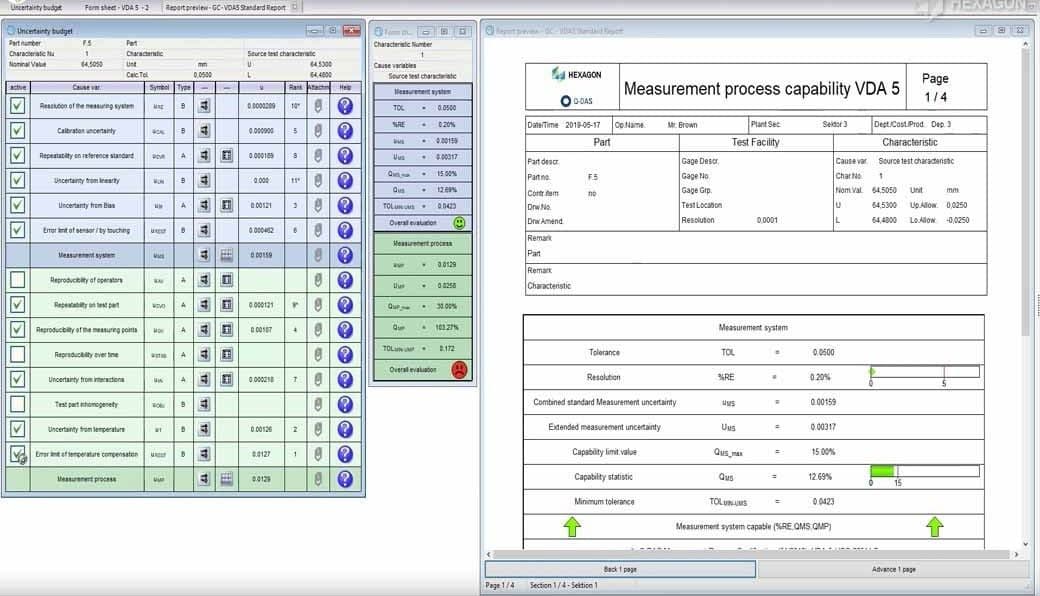The image size is (1040, 596).
Task: Enable the Reproducibility of operators cause variable
Action: [17, 281]
